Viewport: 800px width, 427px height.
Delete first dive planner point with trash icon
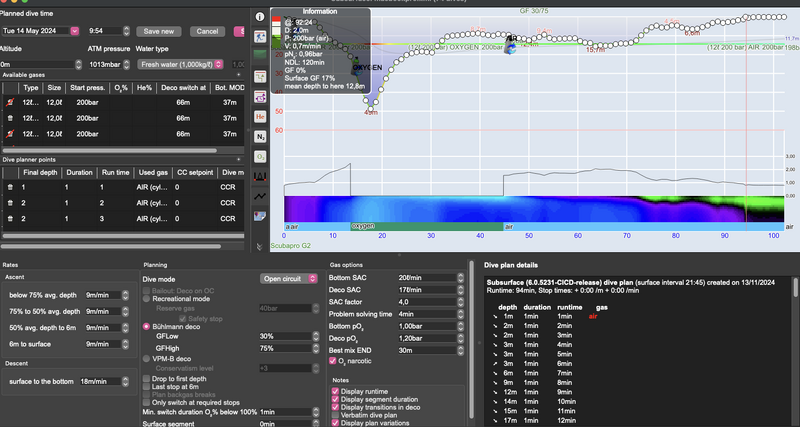tap(11, 187)
